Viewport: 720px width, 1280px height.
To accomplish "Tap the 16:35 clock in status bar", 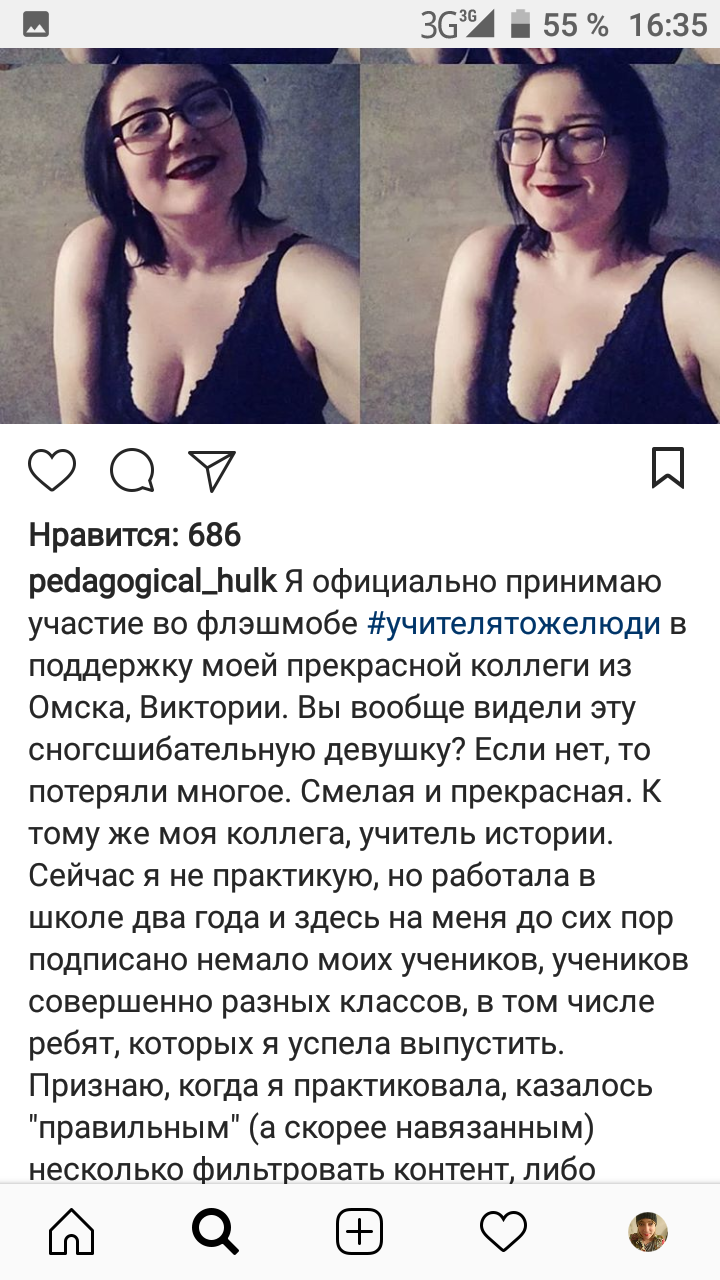I will 667,24.
